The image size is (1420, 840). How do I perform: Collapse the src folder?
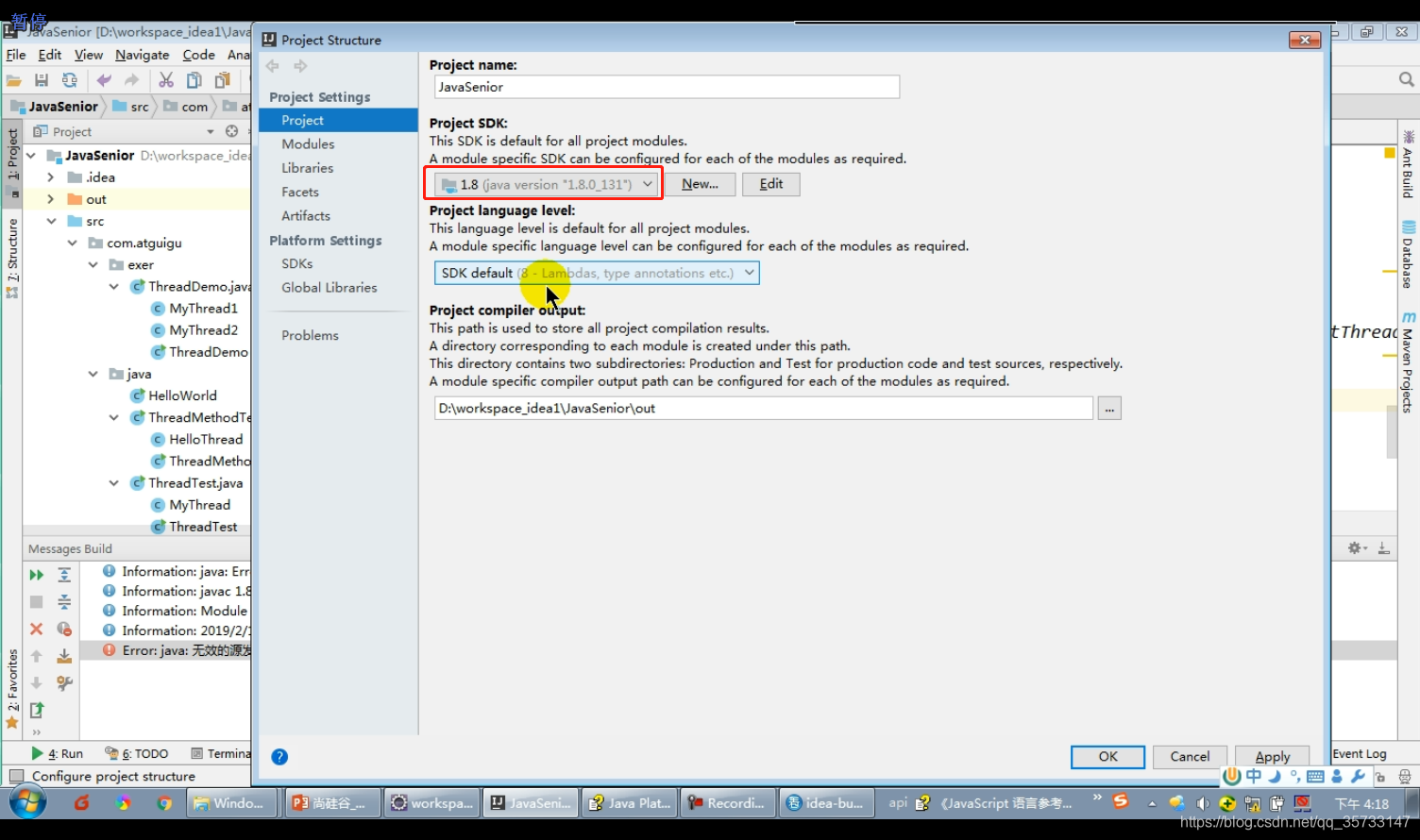[51, 221]
